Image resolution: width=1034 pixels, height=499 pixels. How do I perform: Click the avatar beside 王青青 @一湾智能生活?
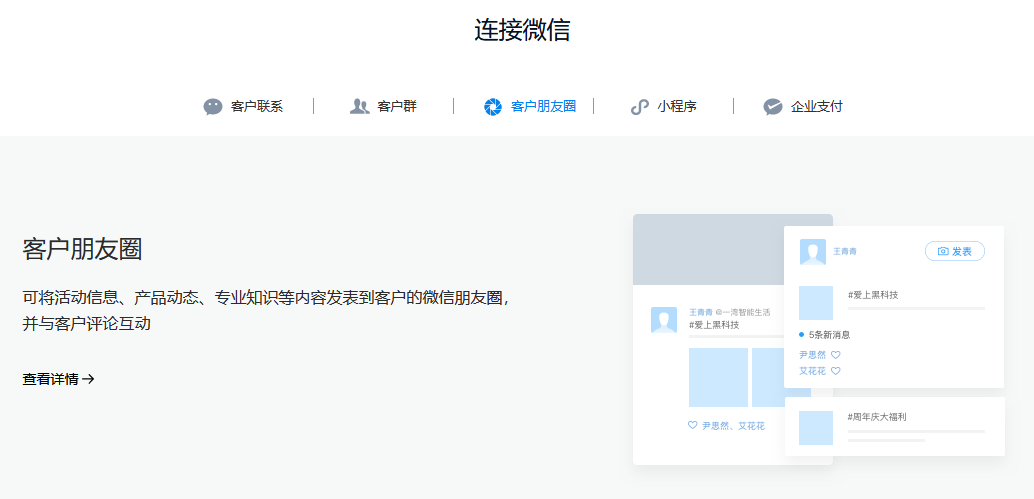click(x=663, y=320)
